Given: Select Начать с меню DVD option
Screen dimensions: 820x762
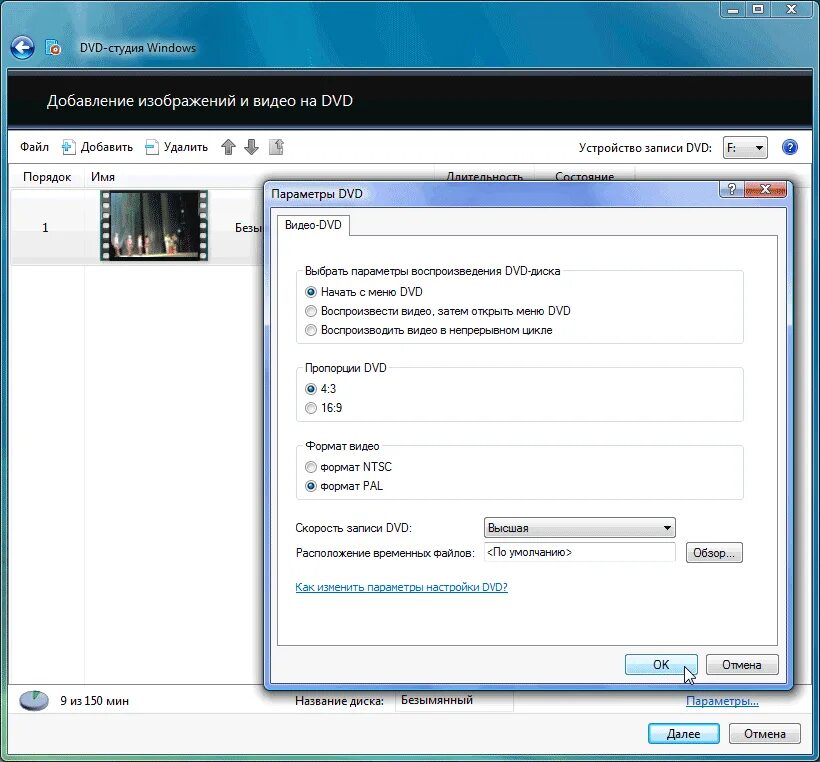Looking at the screenshot, I should tap(363, 292).
